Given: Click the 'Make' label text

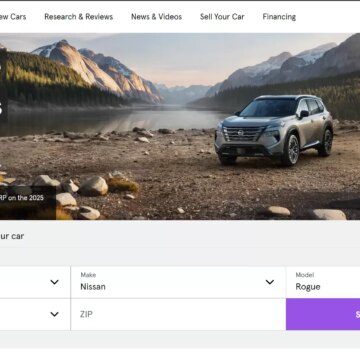Looking at the screenshot, I should click(x=88, y=275).
